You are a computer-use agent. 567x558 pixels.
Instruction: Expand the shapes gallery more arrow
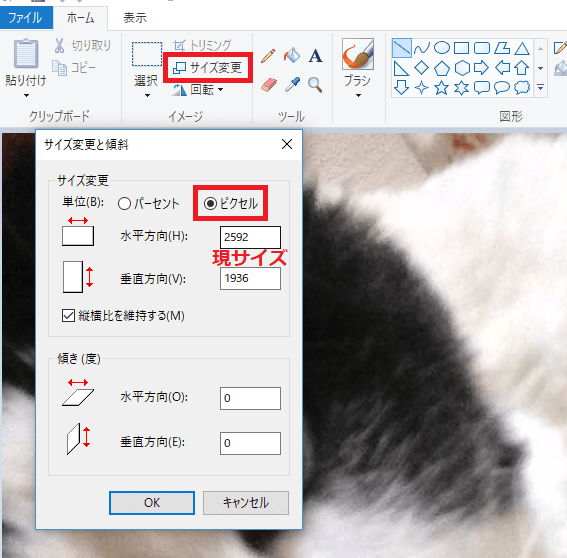(541, 87)
